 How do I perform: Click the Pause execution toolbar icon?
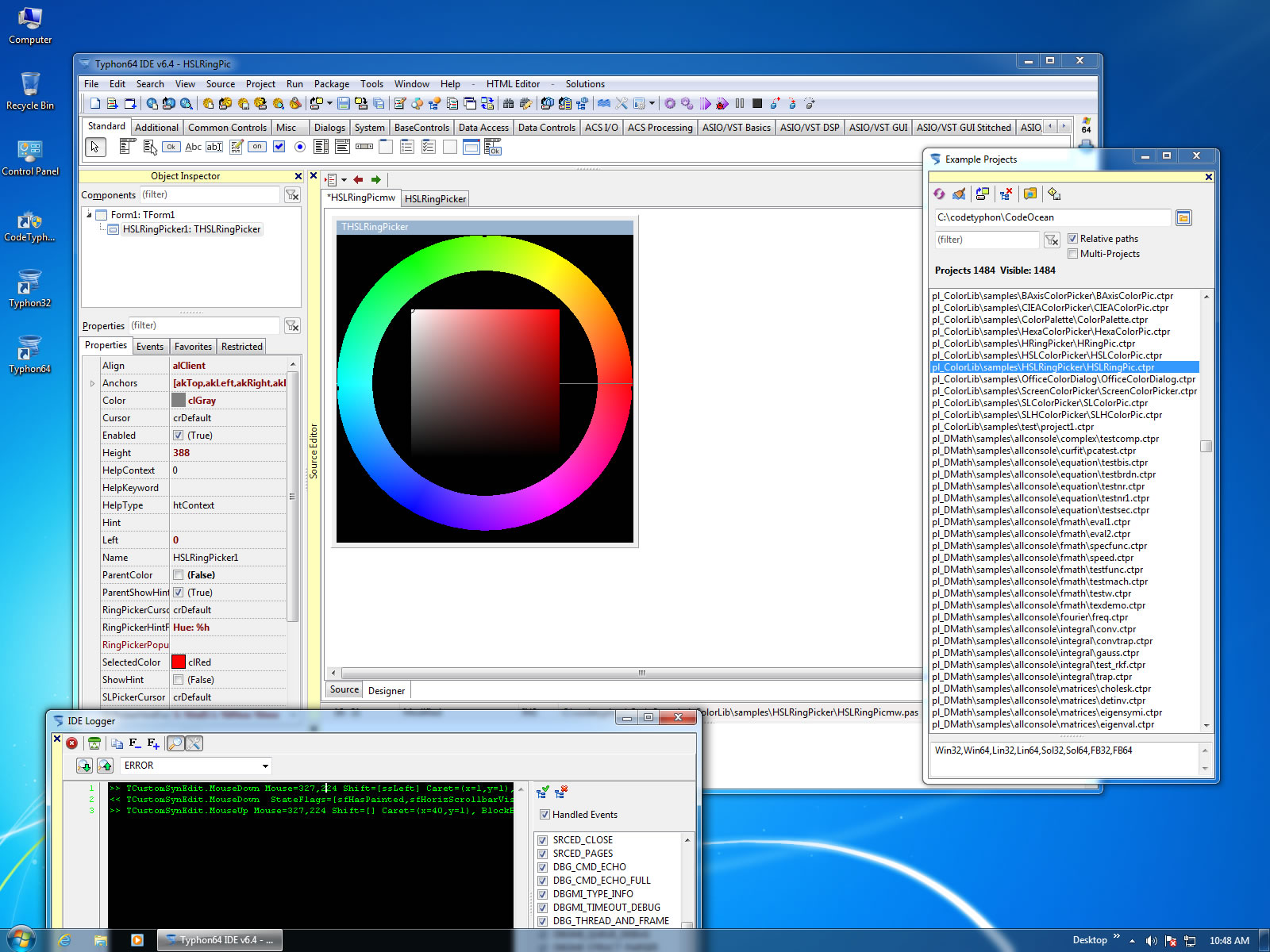pyautogui.click(x=740, y=103)
